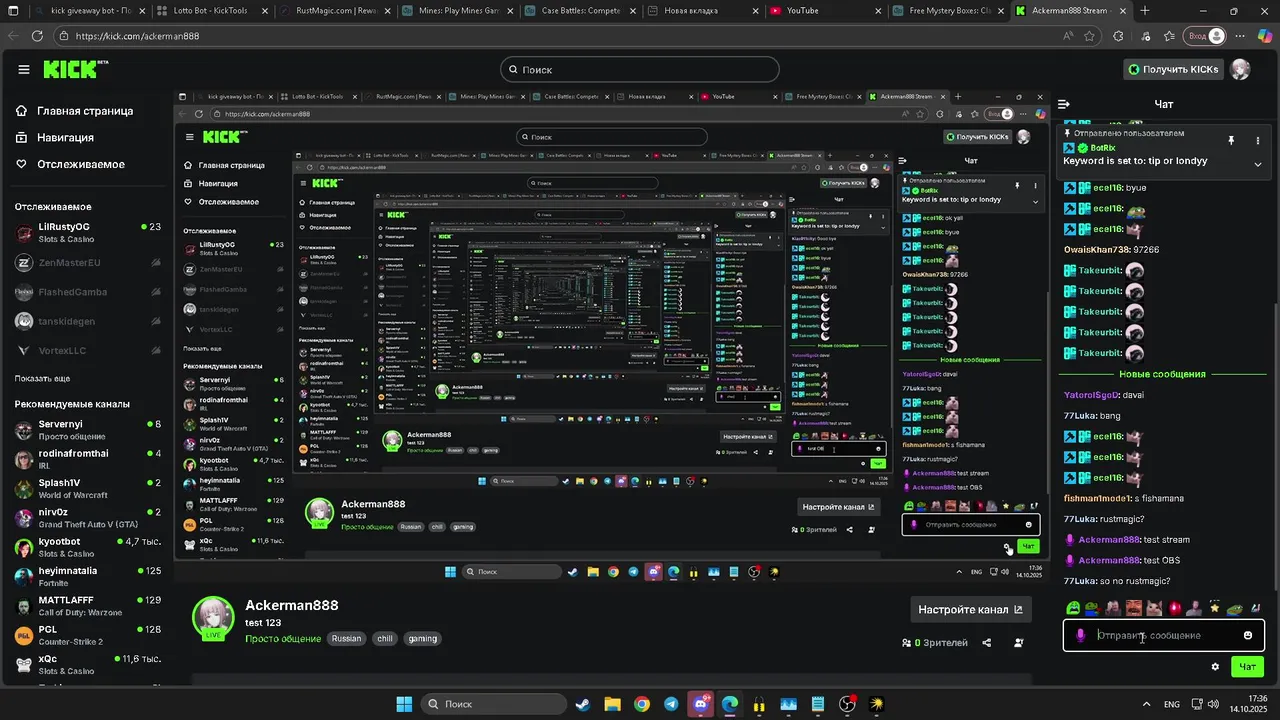1280x720 pixels.
Task: Open chat settings gear icon
Action: (x=1215, y=667)
